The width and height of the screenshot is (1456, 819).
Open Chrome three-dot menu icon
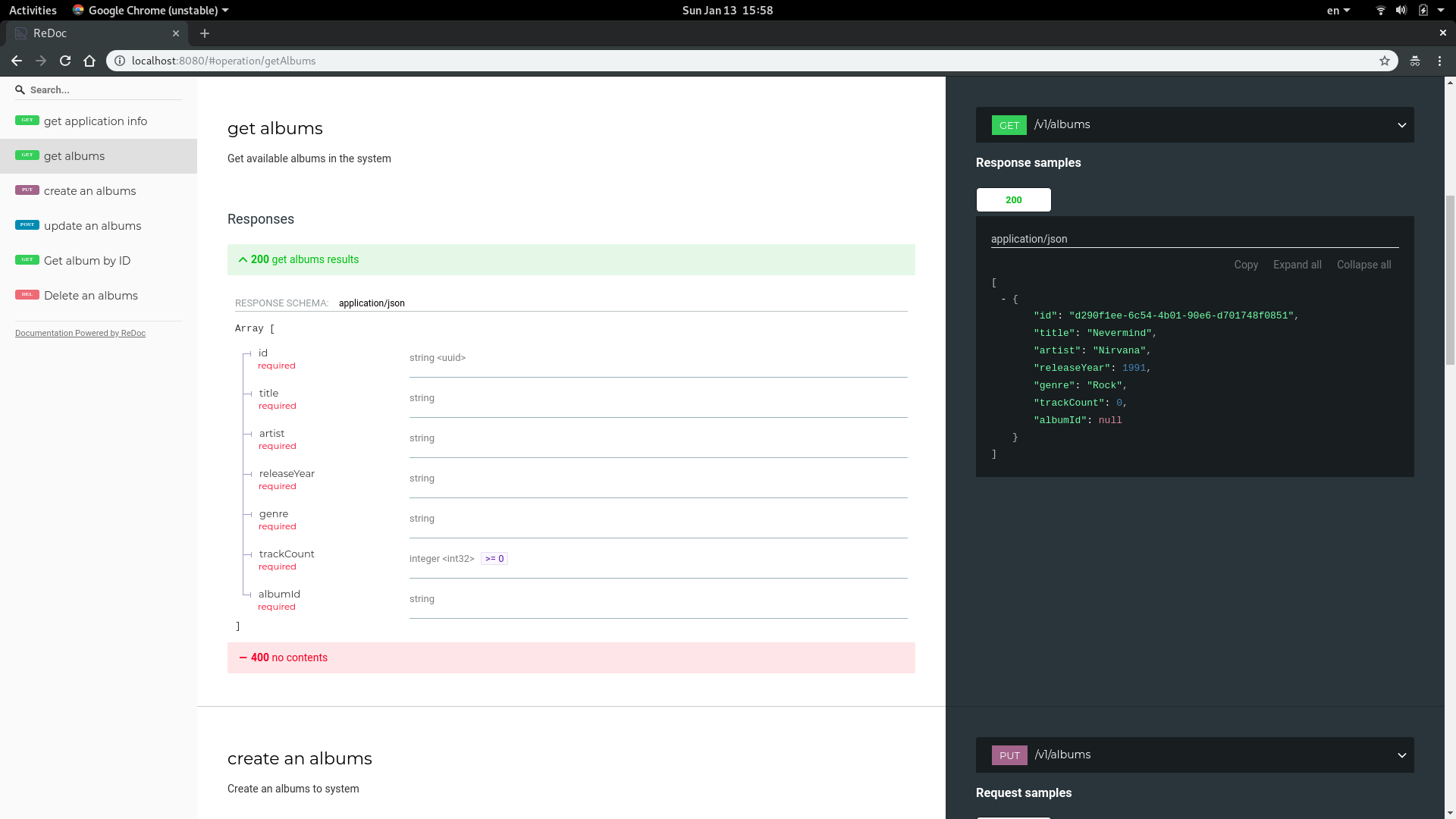[1439, 61]
